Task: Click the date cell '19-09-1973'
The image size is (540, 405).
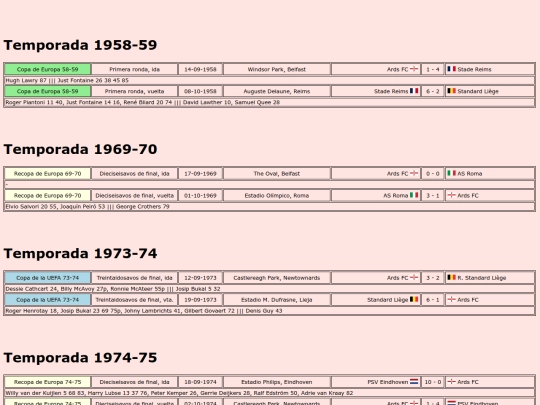Action: coord(200,300)
